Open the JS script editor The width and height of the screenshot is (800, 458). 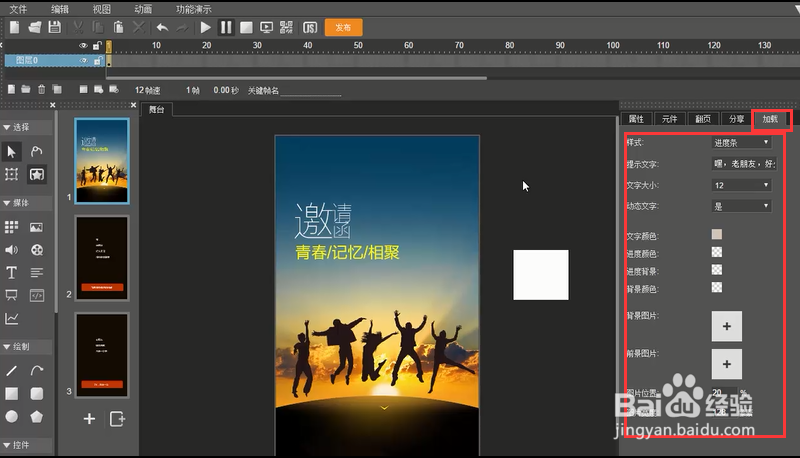(x=310, y=28)
